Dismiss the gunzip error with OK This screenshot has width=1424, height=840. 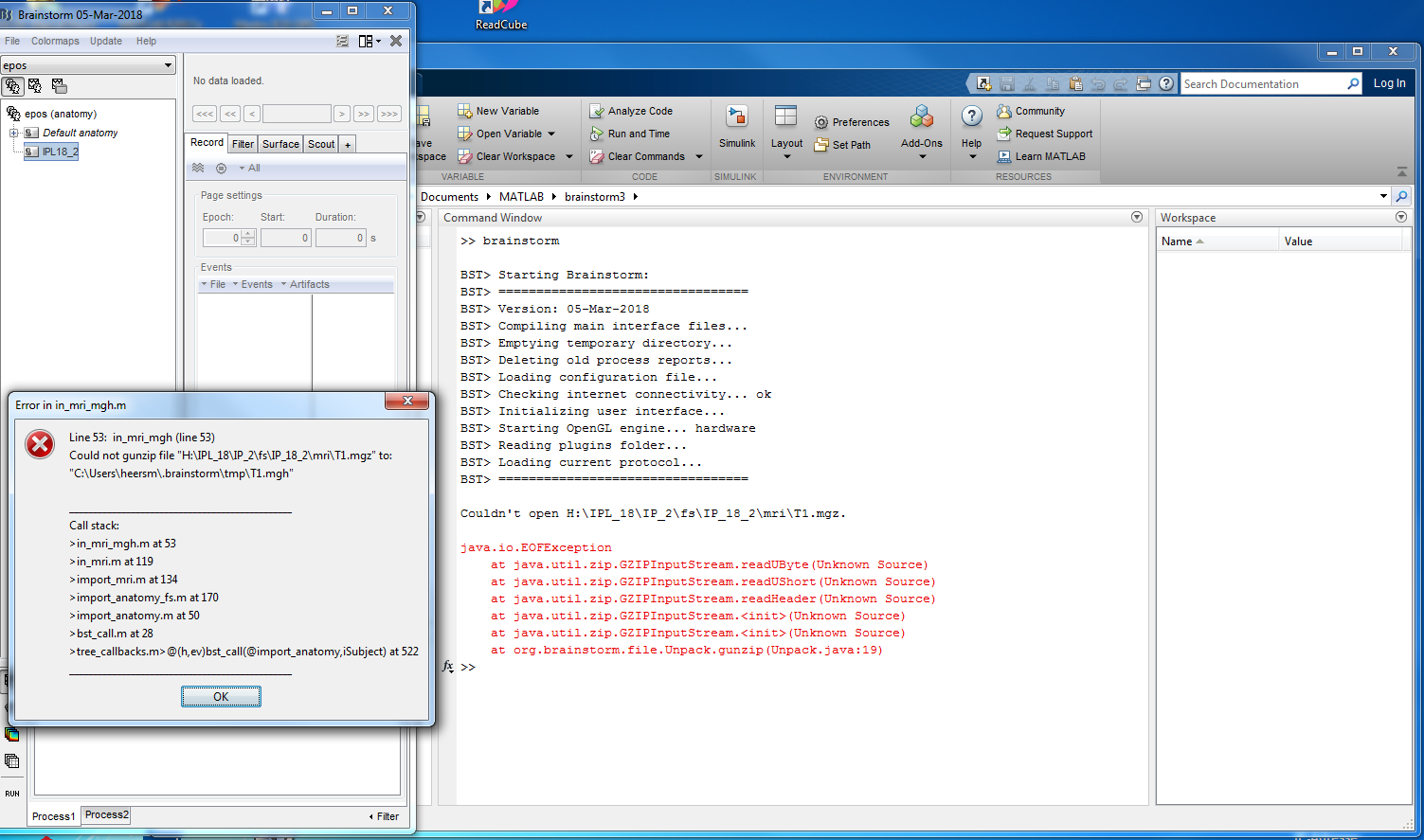point(221,696)
